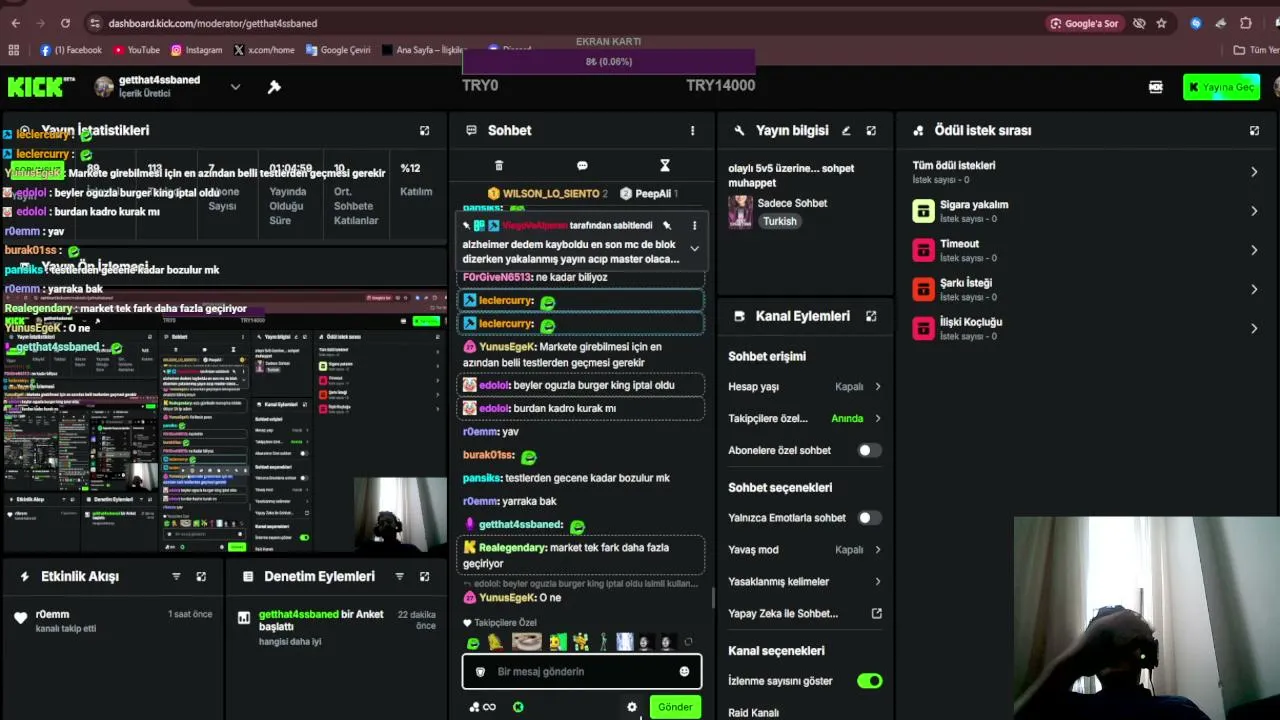
Task: Open the YouTube bookmark
Action: coord(137,50)
